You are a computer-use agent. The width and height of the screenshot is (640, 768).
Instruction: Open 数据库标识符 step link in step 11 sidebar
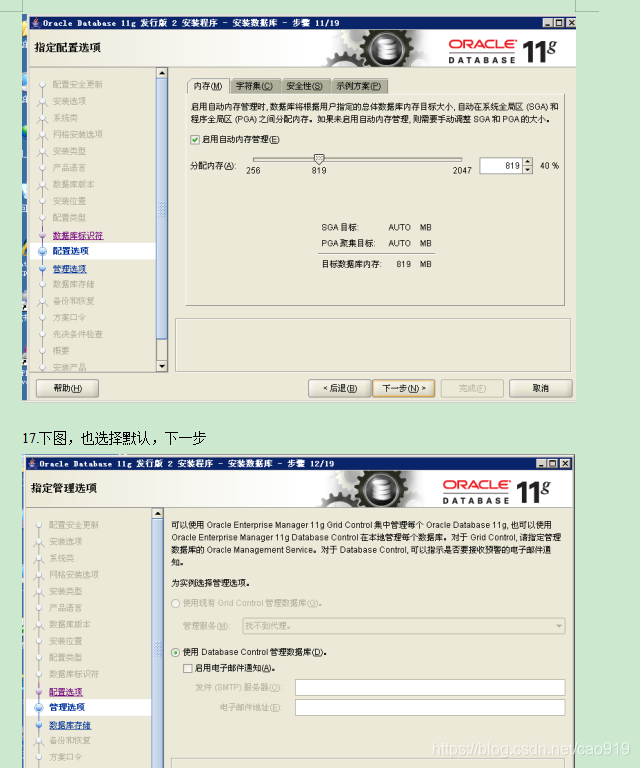[x=78, y=236]
